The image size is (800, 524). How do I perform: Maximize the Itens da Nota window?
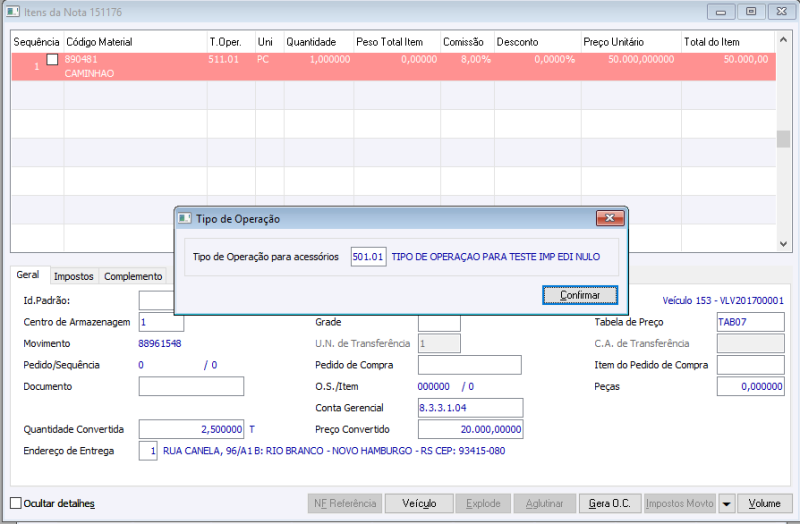click(751, 12)
